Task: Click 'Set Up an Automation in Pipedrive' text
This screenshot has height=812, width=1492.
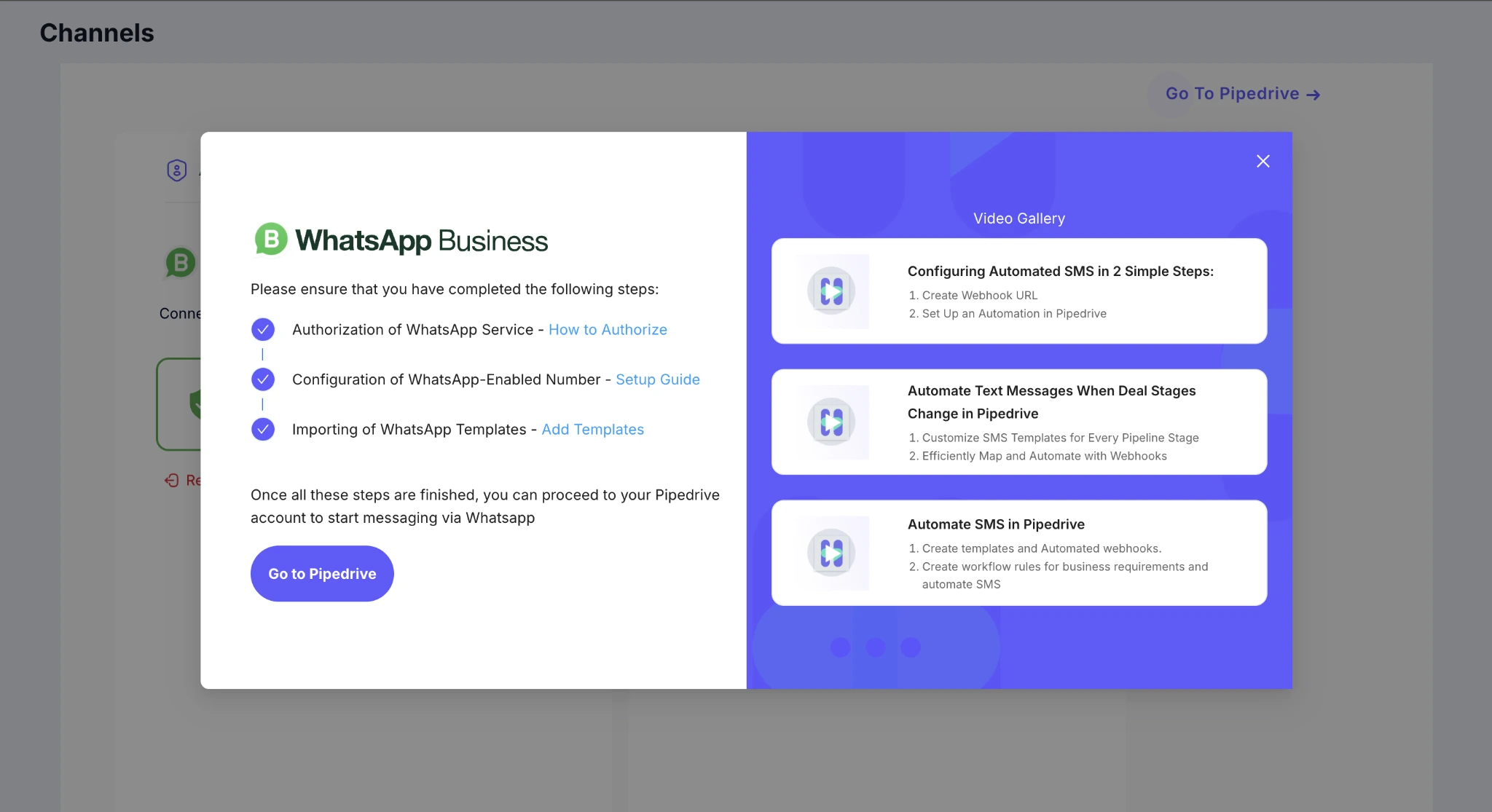Action: point(1014,313)
